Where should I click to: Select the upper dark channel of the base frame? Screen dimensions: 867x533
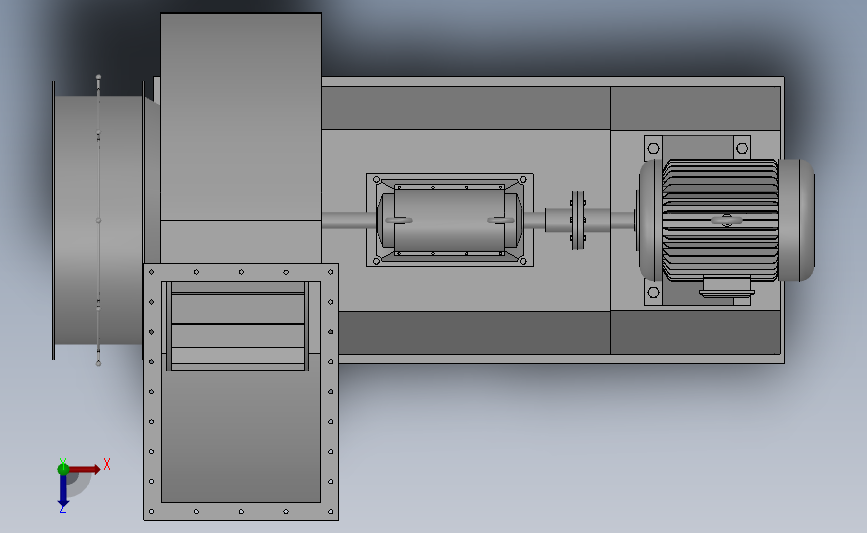click(466, 108)
